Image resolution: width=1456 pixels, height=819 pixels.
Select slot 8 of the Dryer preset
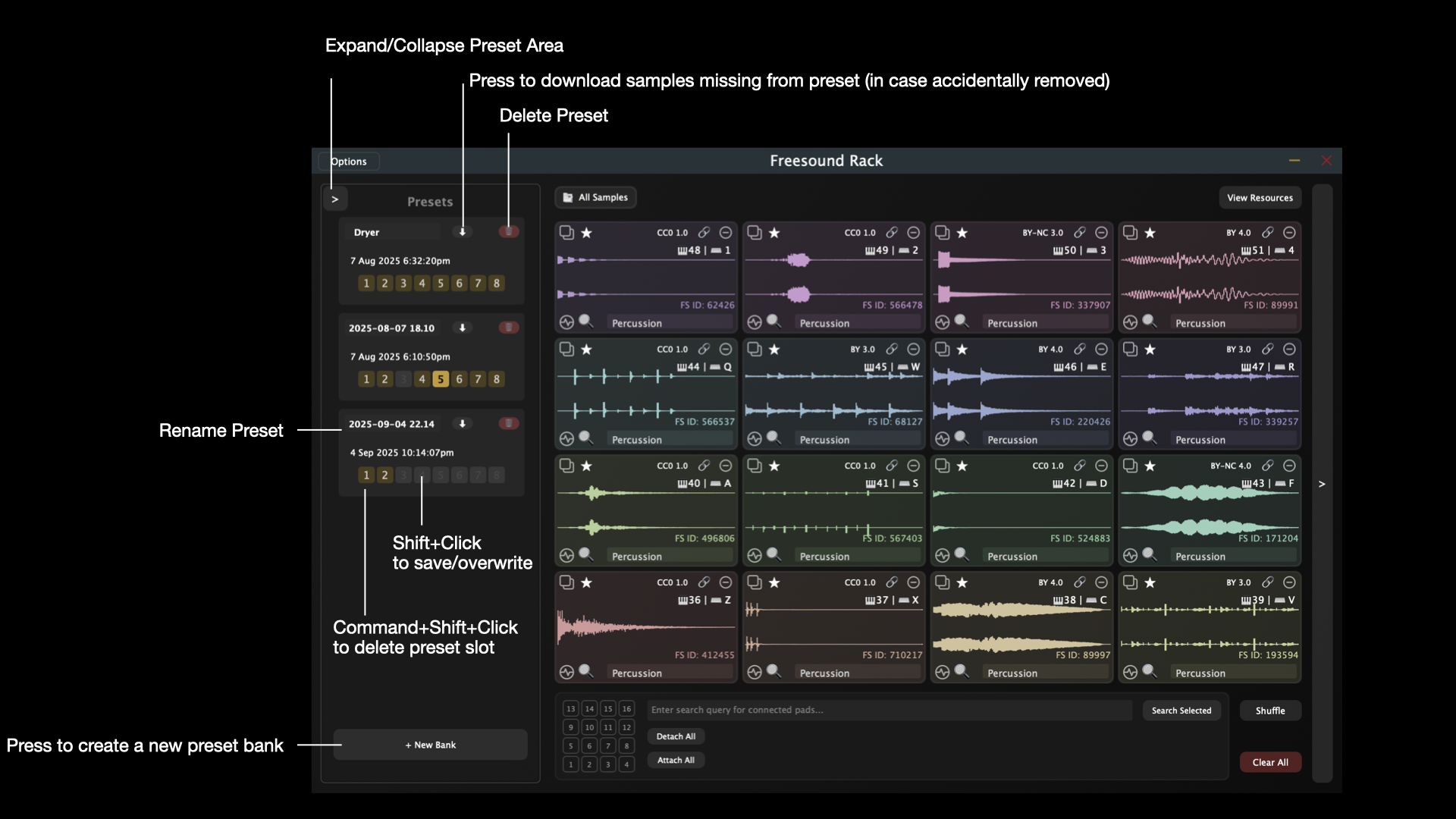(x=497, y=284)
